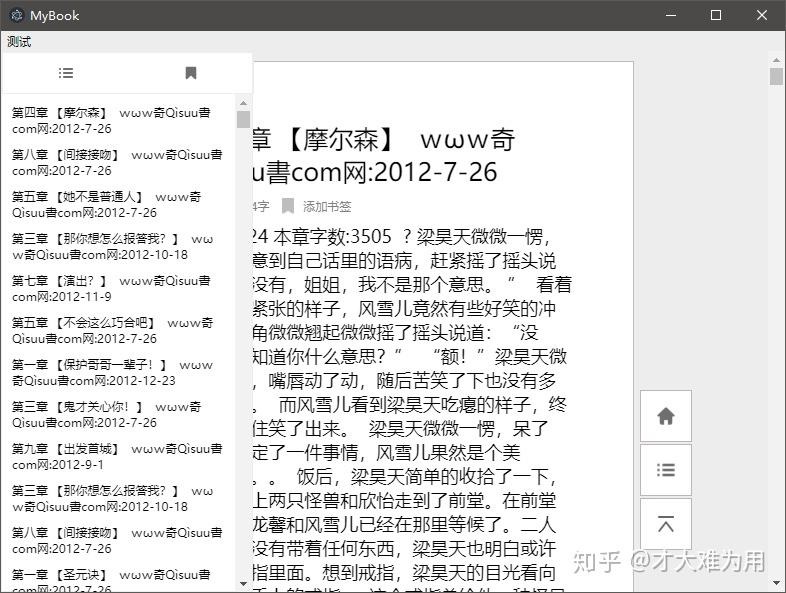Switch to the chapter list tab
This screenshot has height=593, width=786.
66,73
